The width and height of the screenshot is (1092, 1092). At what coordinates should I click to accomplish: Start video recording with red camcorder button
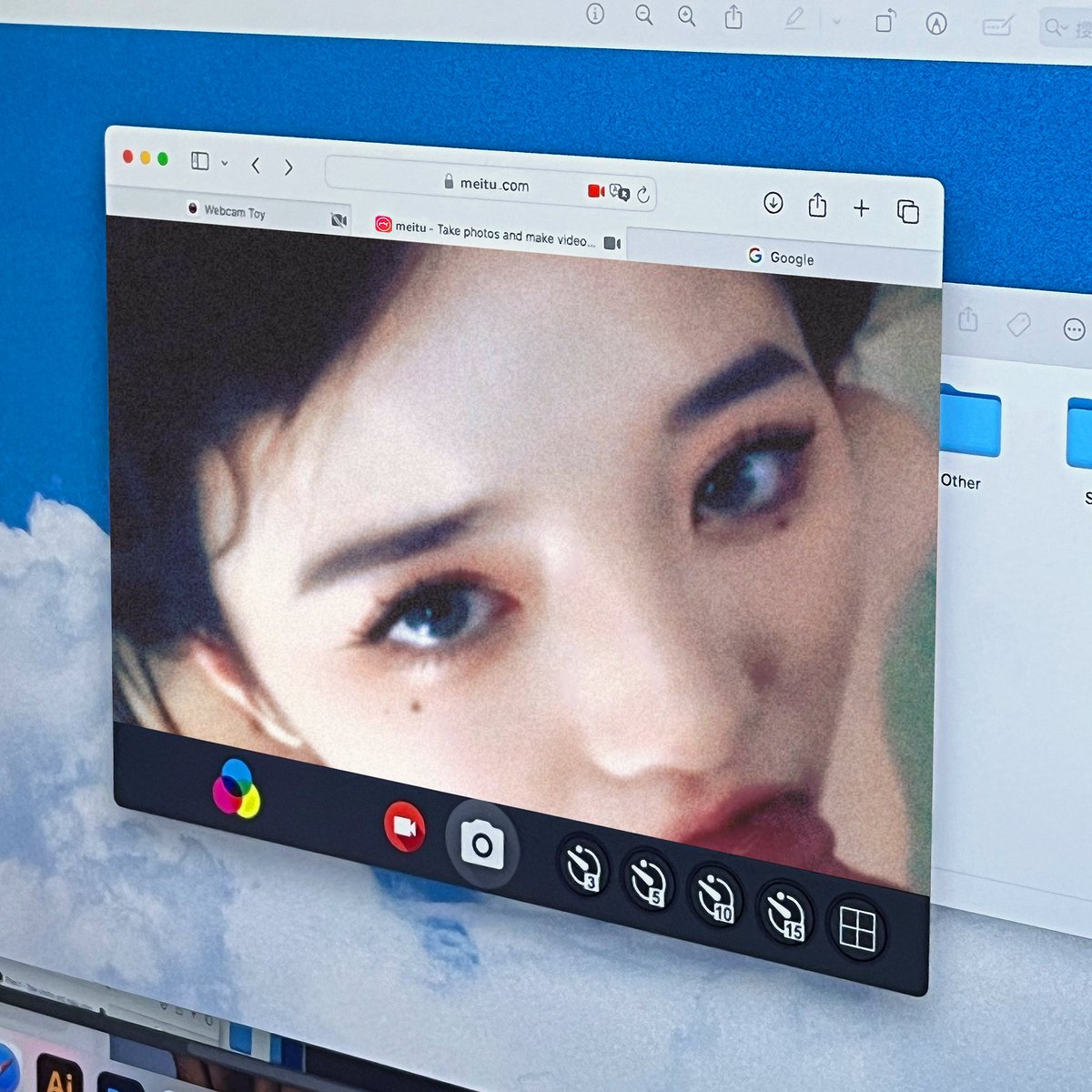404,826
